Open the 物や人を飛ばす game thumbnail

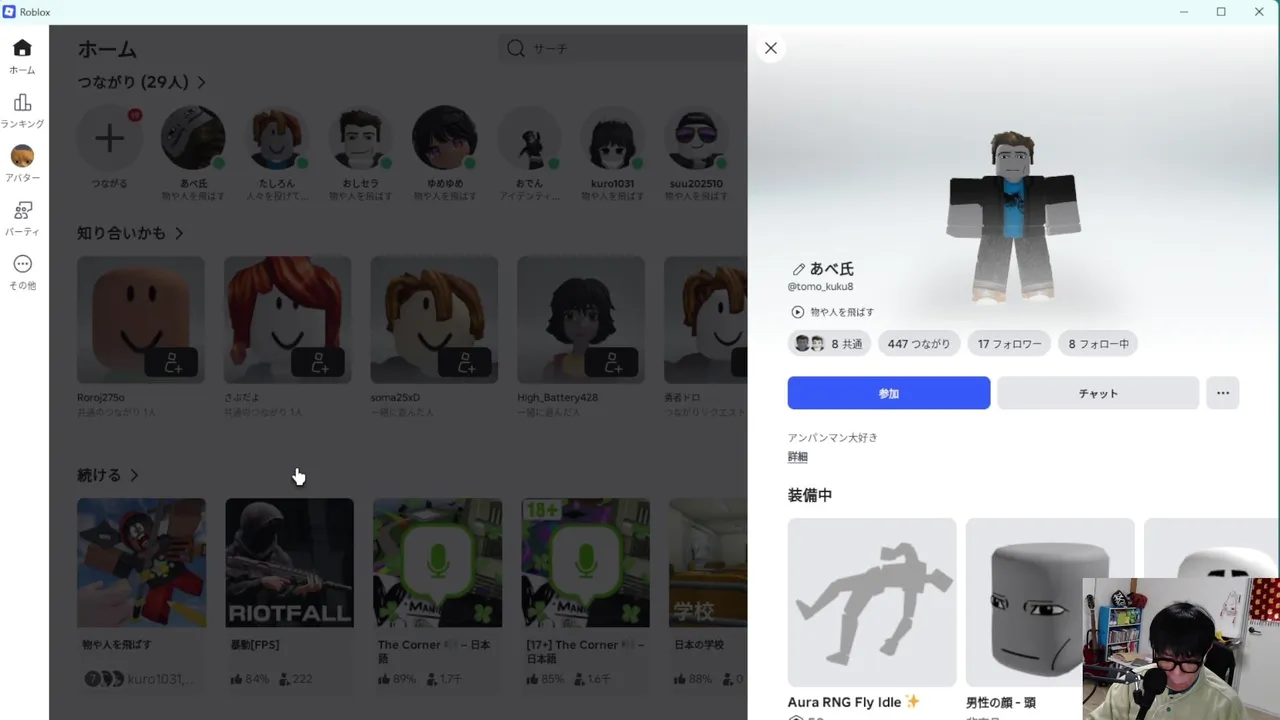[x=141, y=563]
